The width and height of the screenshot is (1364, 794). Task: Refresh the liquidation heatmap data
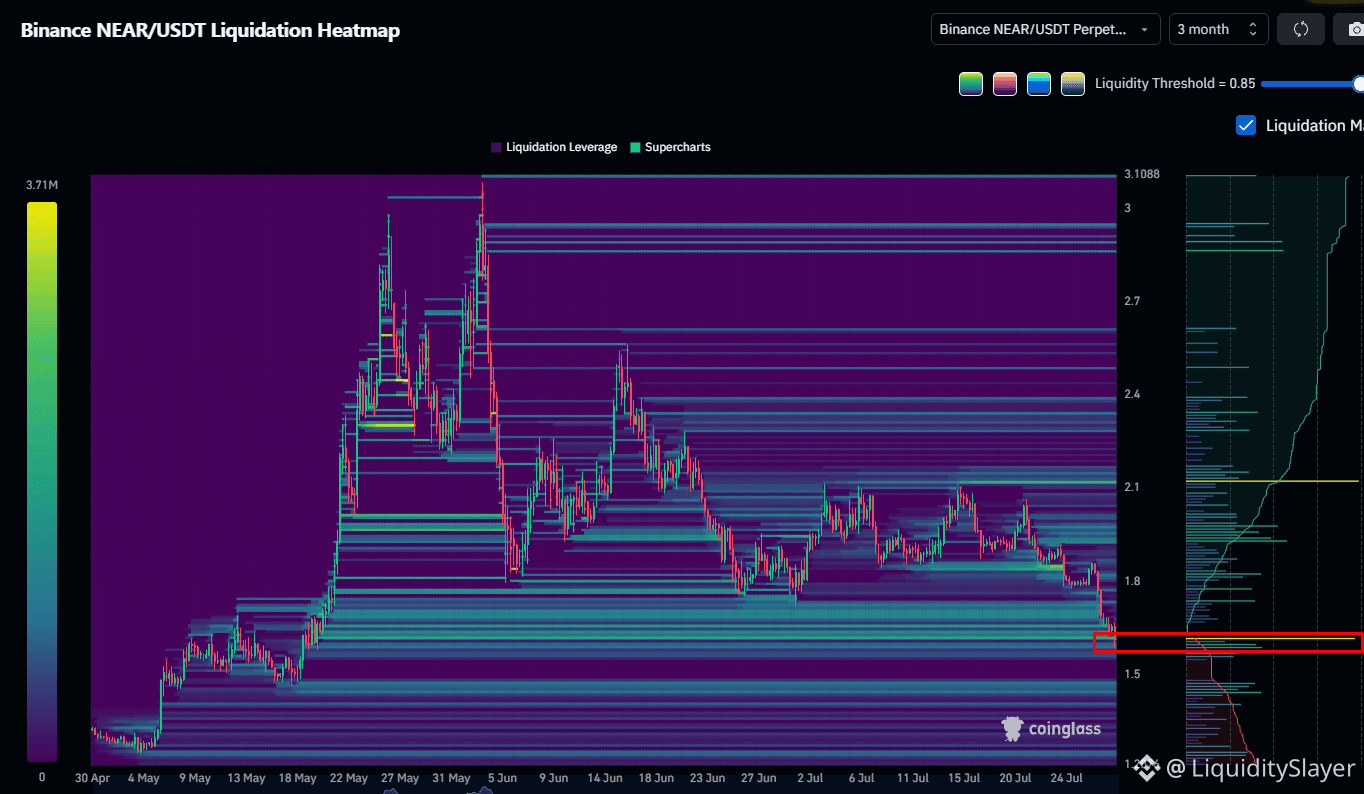coord(1301,29)
